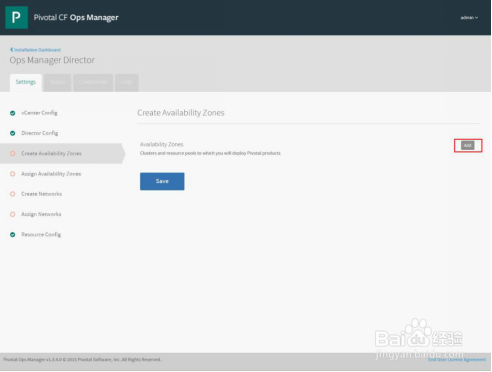Click the clusters and resource pools description
Viewport: 492px width, 372px height.
[210, 153]
